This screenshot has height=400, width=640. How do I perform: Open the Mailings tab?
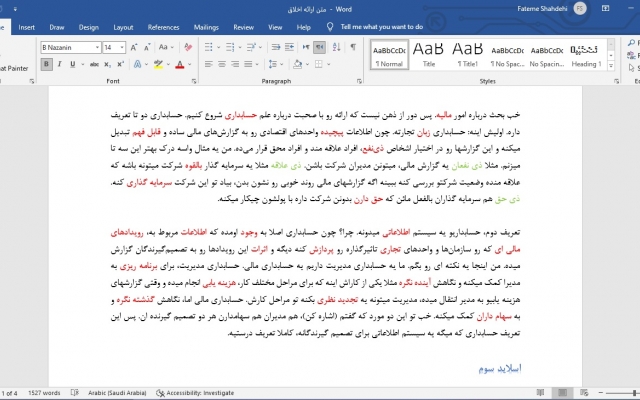coord(206,27)
